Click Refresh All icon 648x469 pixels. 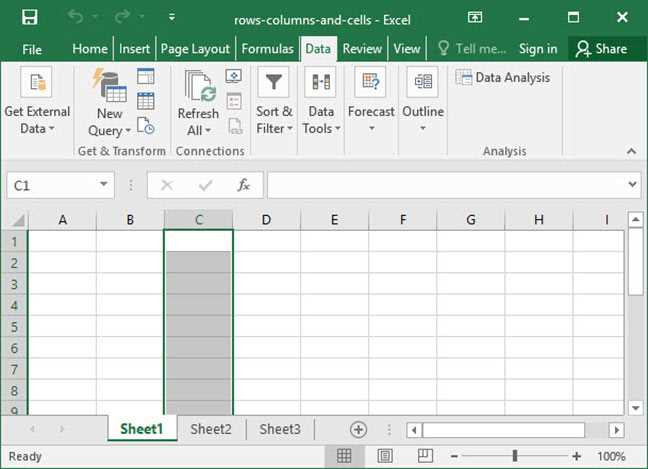pos(200,86)
